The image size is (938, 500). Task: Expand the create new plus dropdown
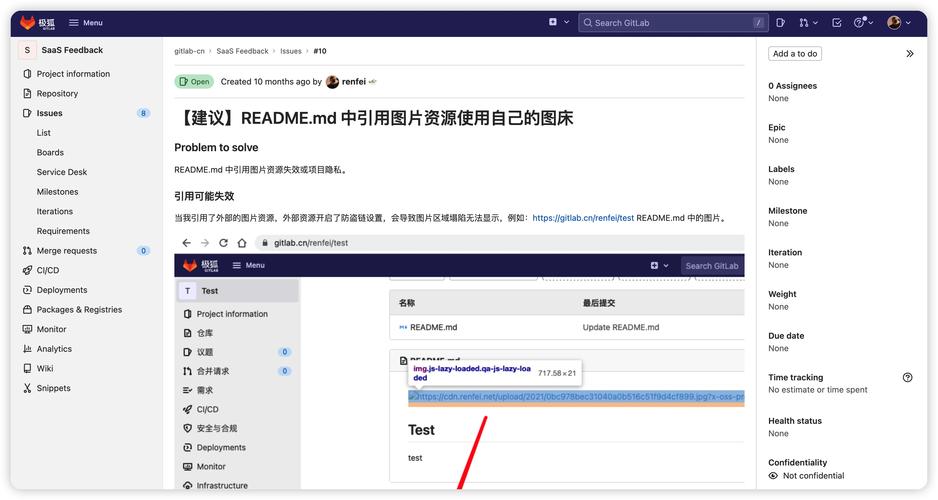pos(559,22)
